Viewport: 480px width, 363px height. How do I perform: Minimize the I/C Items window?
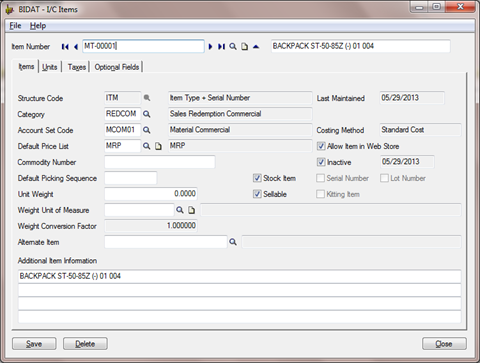click(419, 7)
